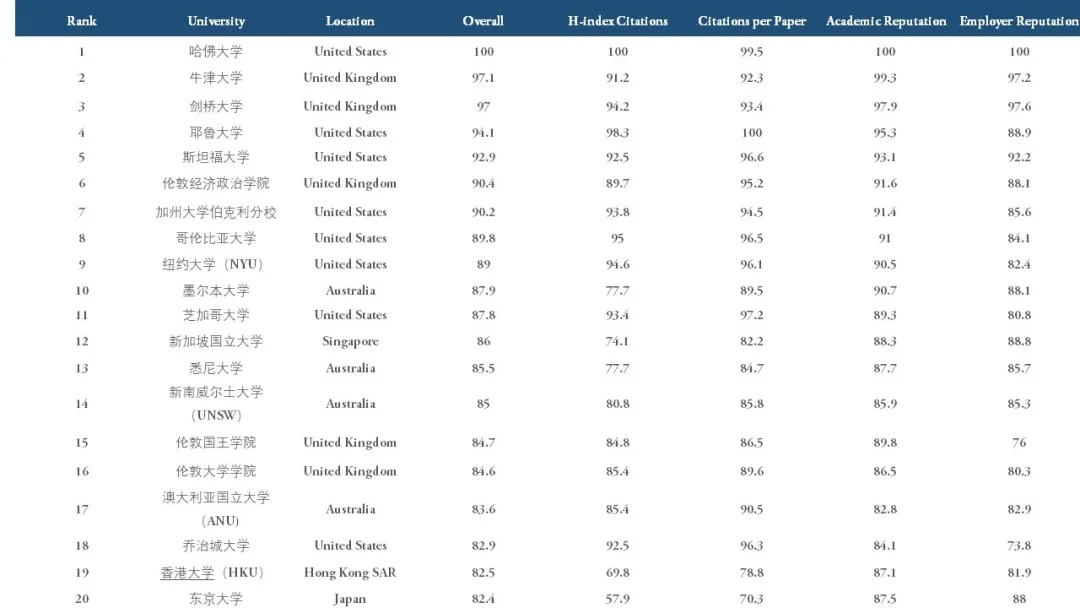Click the Citations per Paper header

point(751,21)
